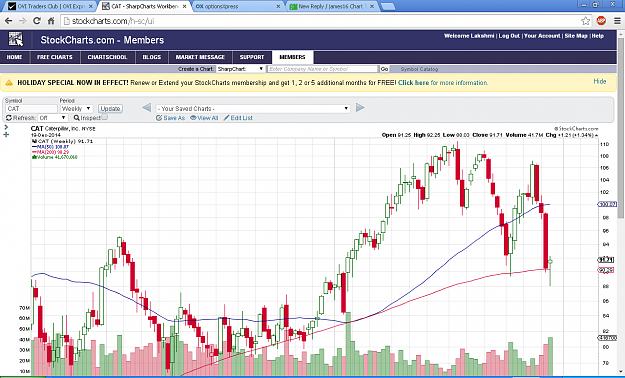Click the page vertical scrollbar thumb

point(621,128)
